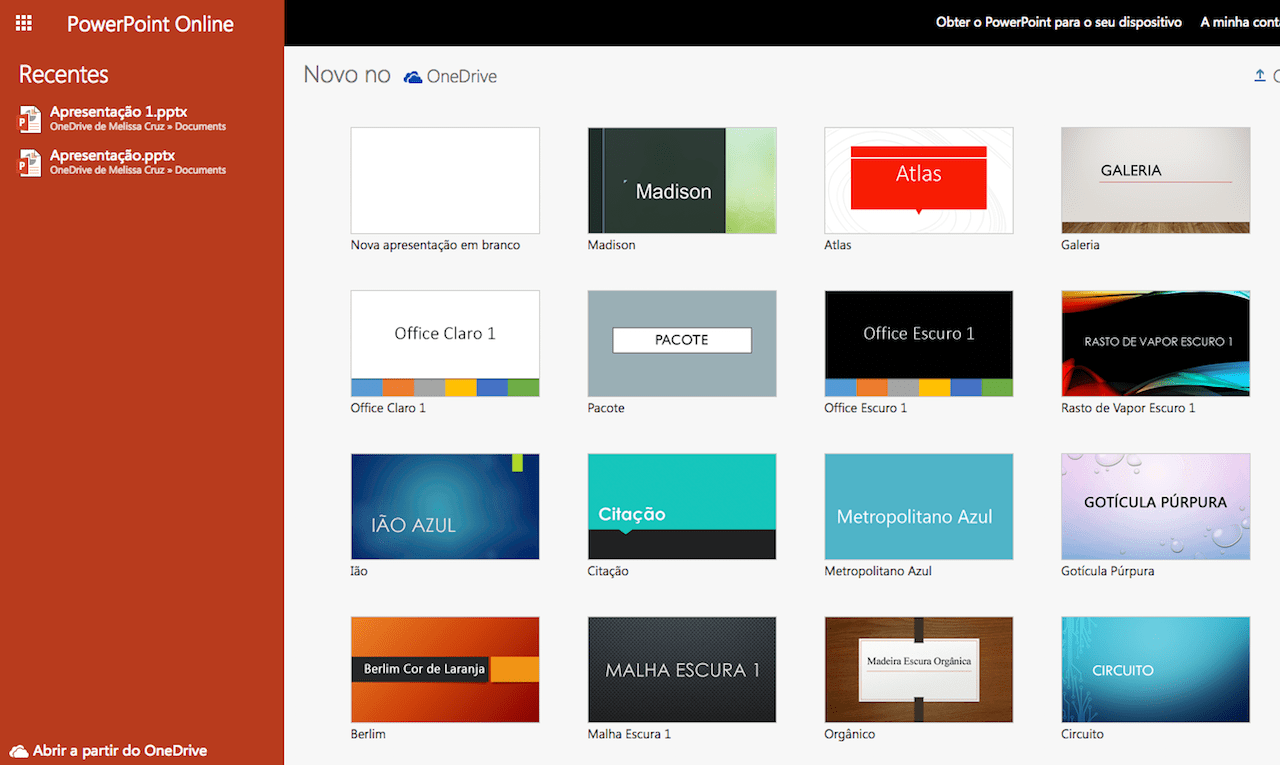Open recent file Apresentação 1.pptx
The image size is (1280, 765).
click(117, 112)
